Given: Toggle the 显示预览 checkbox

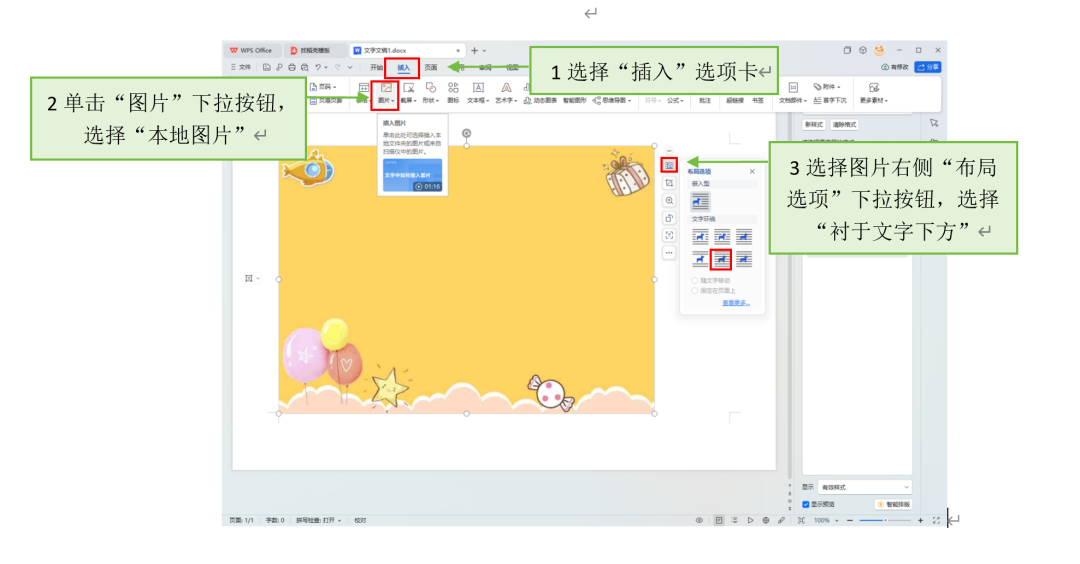Looking at the screenshot, I should coord(806,504).
